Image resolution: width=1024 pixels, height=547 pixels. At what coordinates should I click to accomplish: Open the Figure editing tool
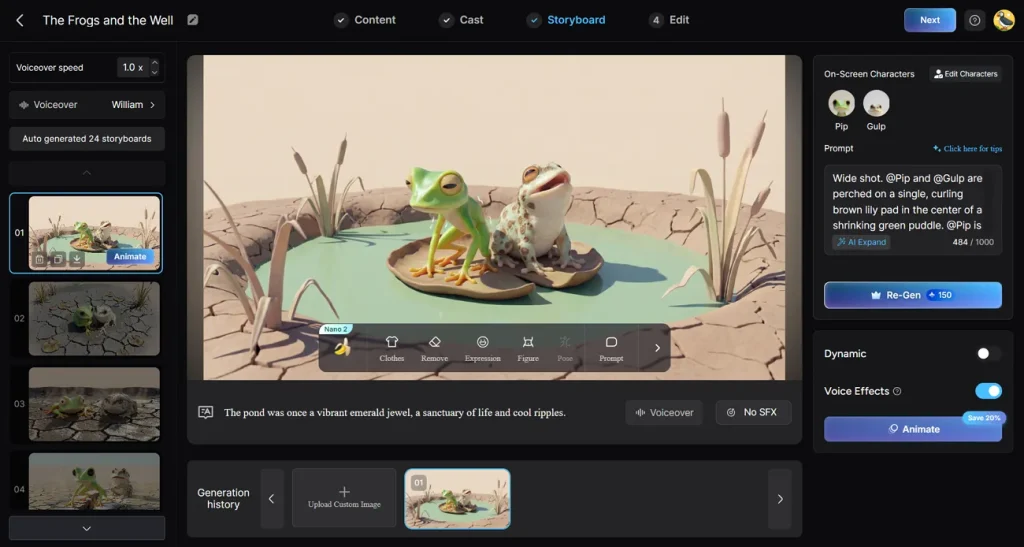click(528, 349)
